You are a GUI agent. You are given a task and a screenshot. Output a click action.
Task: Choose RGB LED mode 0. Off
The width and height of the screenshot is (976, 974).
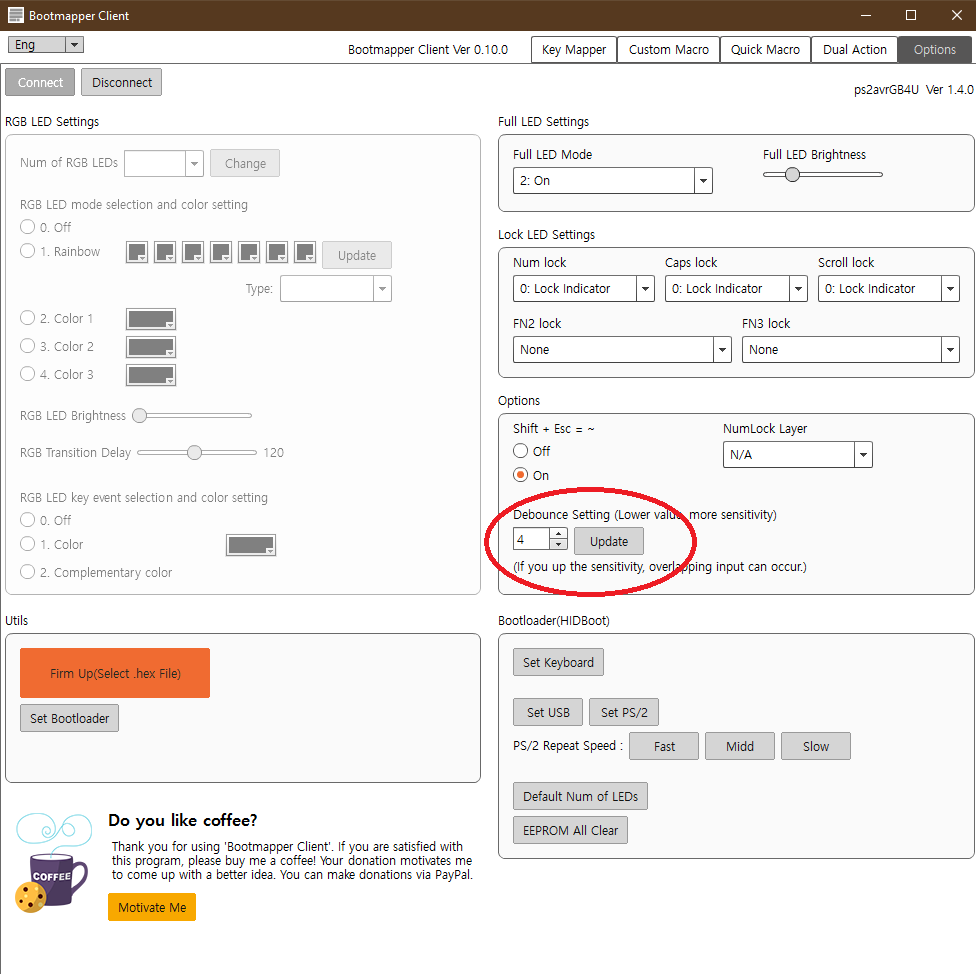pyautogui.click(x=28, y=227)
